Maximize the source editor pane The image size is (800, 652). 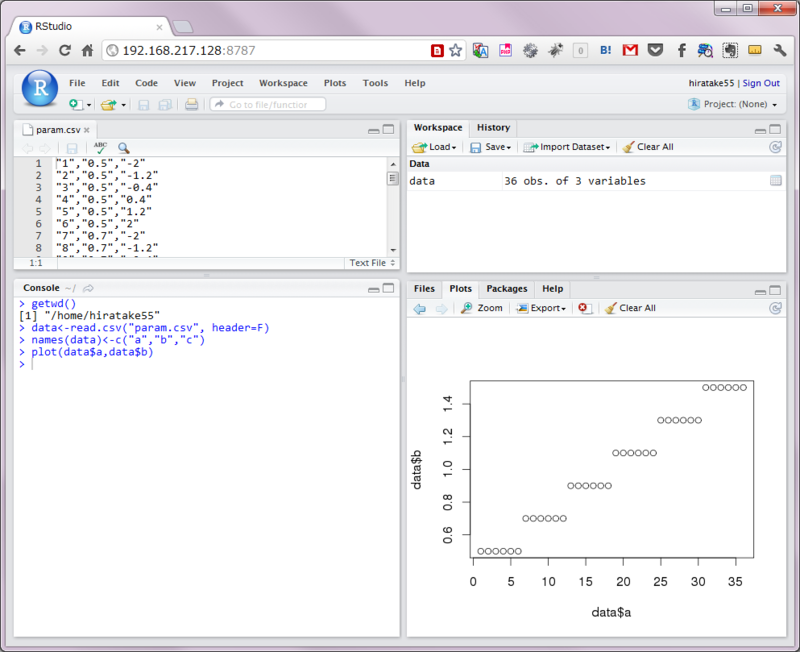[x=388, y=130]
